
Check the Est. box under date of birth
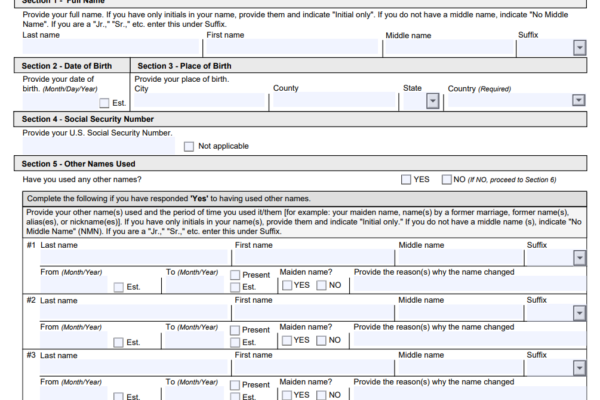click(105, 103)
